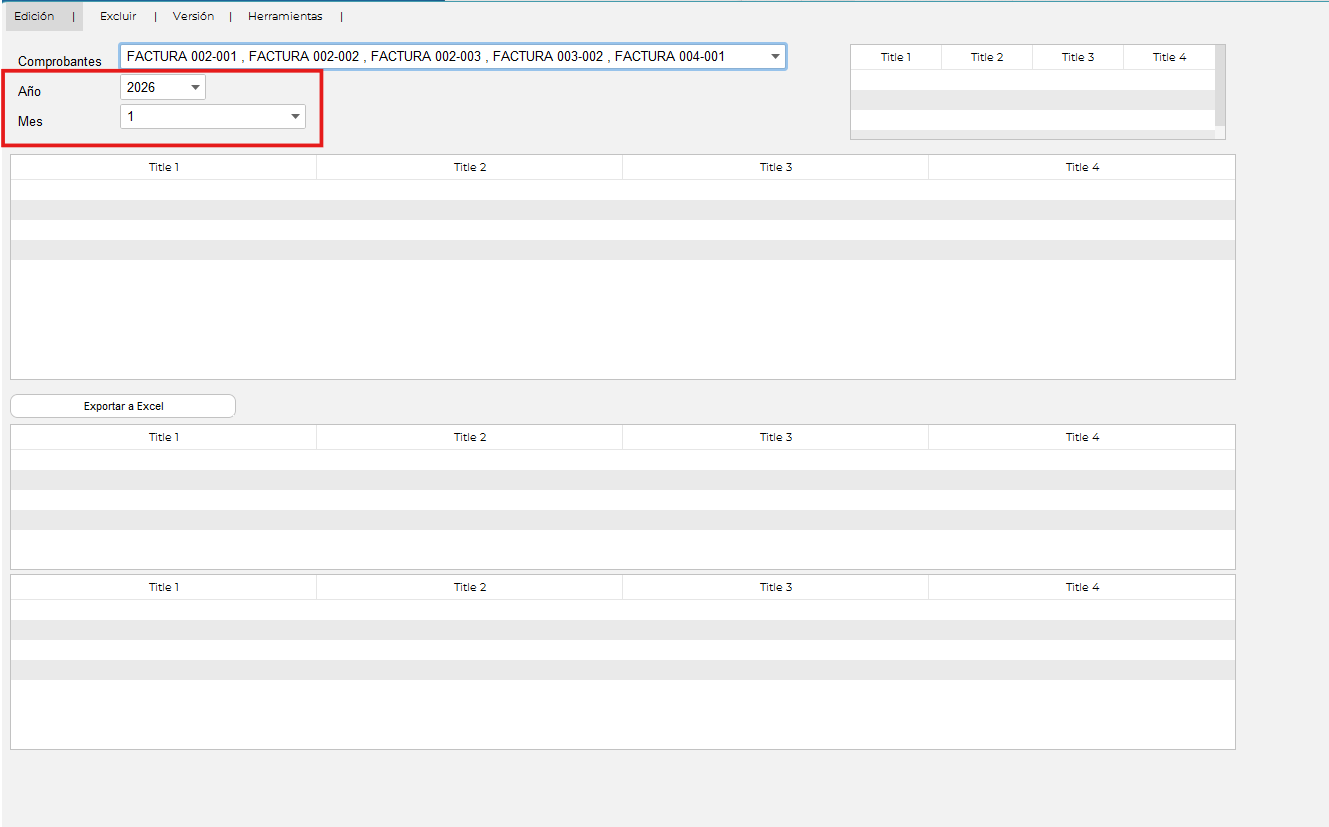1329x827 pixels.
Task: Select Title 3 header in top-right small table
Action: tap(1078, 57)
